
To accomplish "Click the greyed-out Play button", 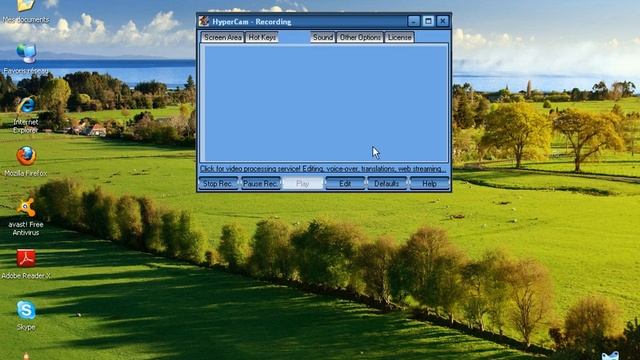I will (x=302, y=184).
